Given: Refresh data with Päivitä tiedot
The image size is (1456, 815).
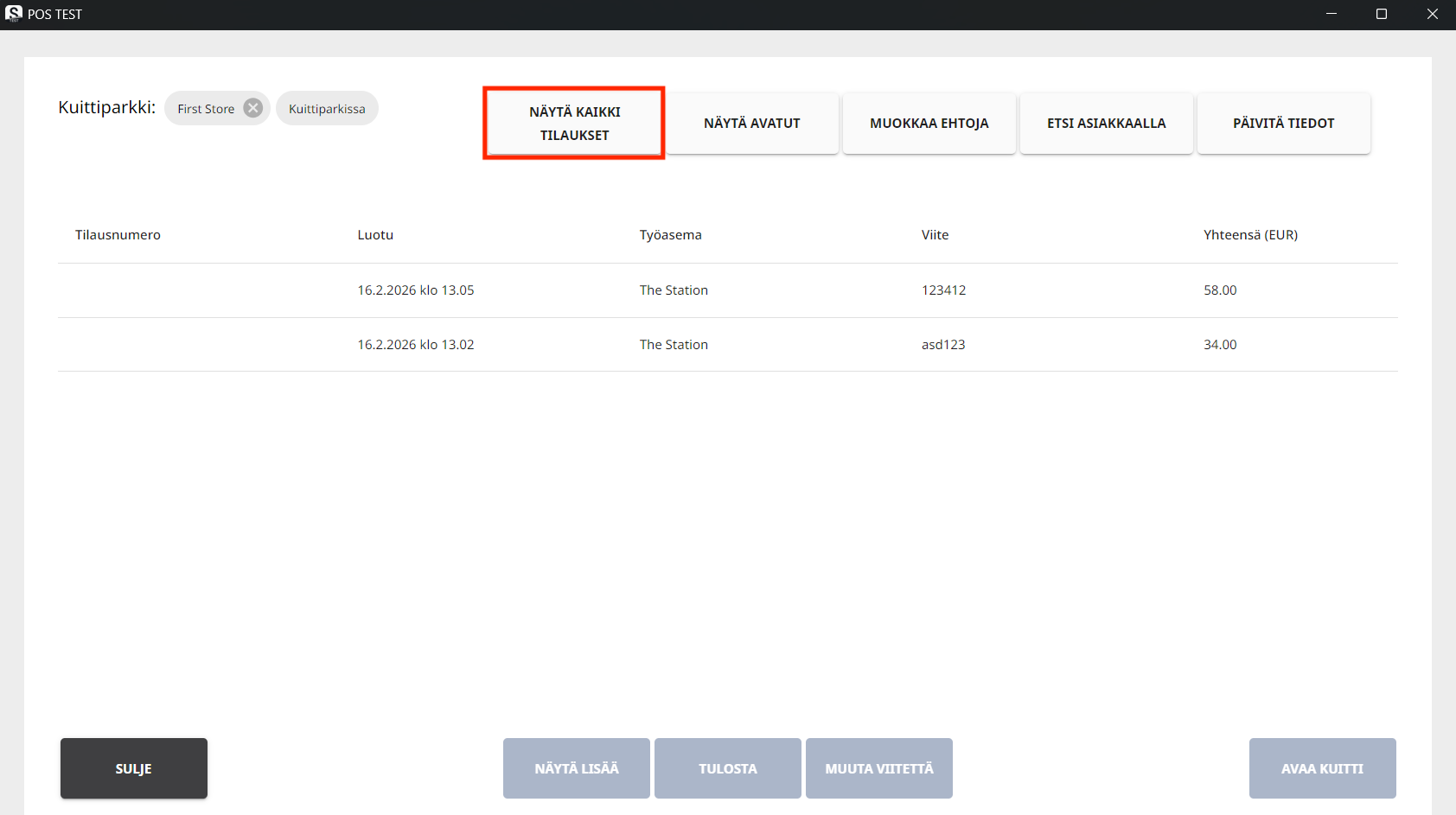Looking at the screenshot, I should point(1283,124).
